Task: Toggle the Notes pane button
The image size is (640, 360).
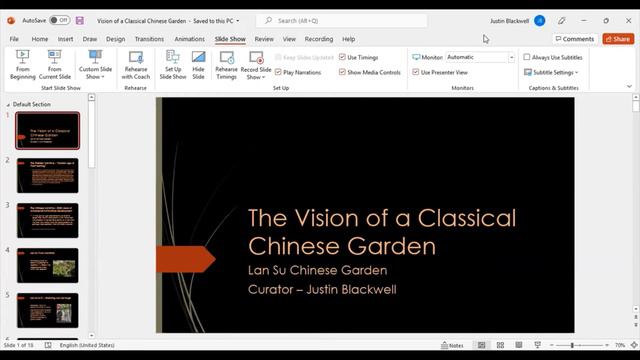Action: click(452, 345)
